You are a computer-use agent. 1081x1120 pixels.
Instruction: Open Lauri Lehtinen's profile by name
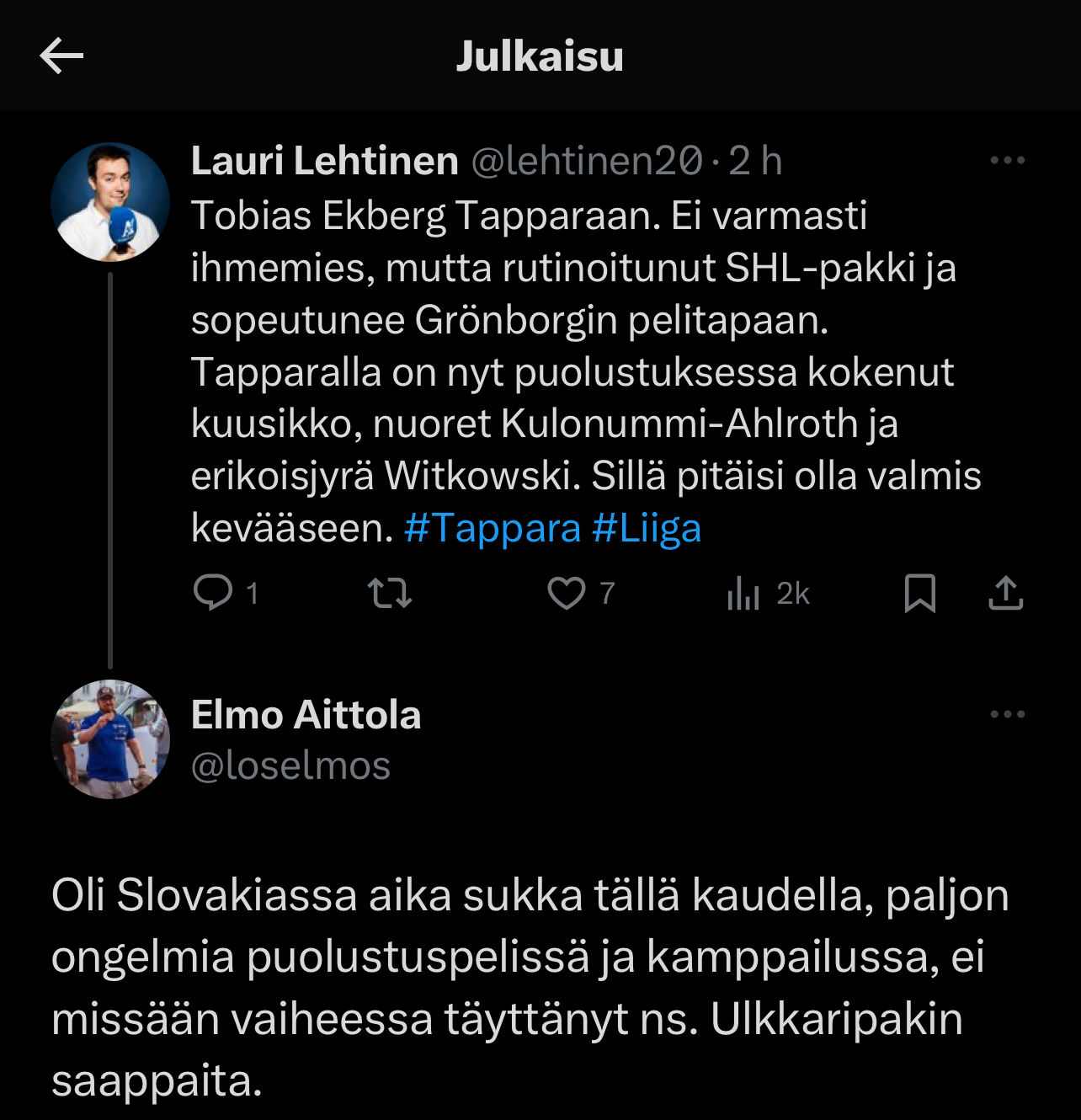pos(324,161)
